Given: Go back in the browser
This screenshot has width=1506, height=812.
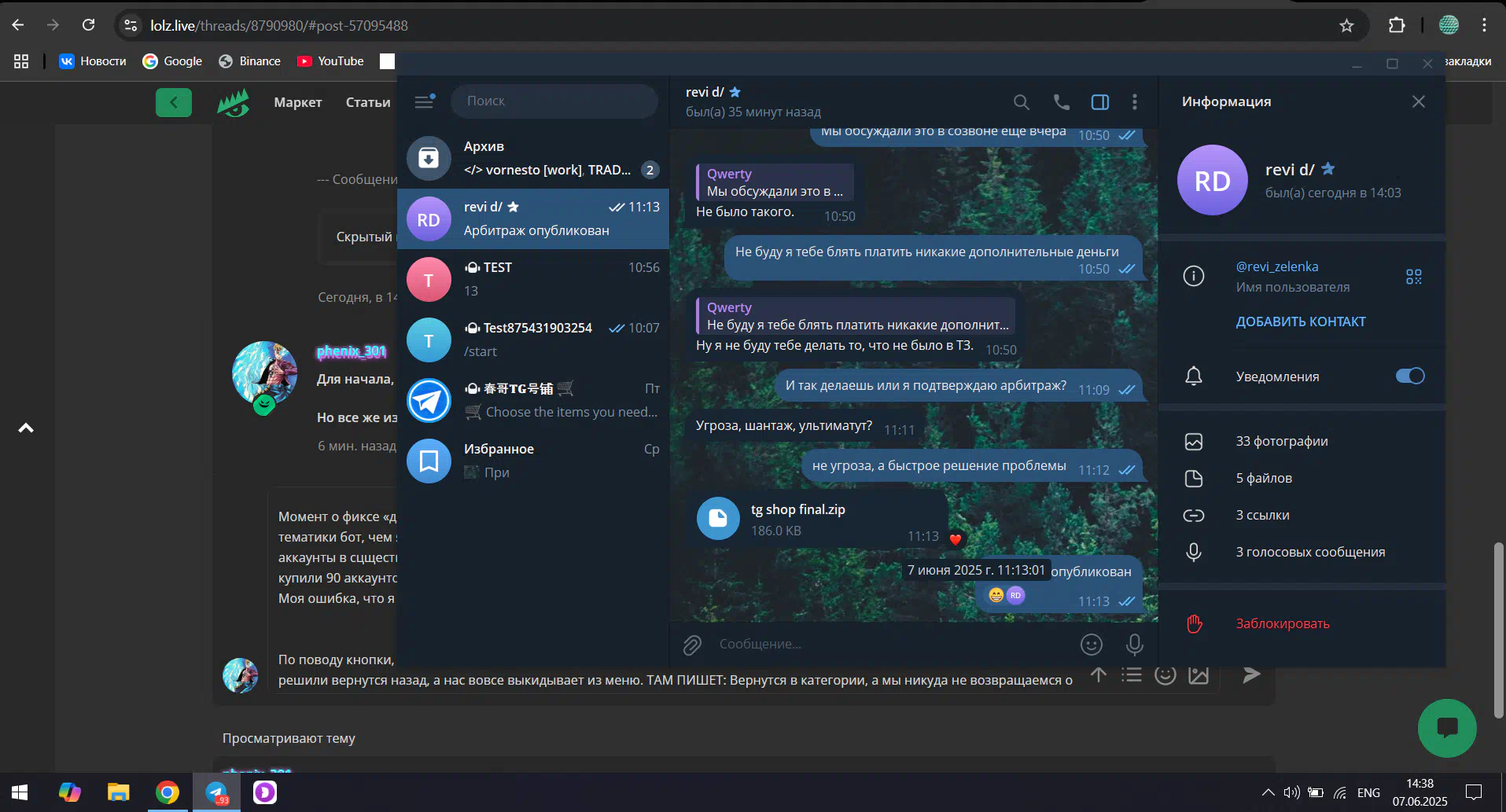Looking at the screenshot, I should click(18, 25).
